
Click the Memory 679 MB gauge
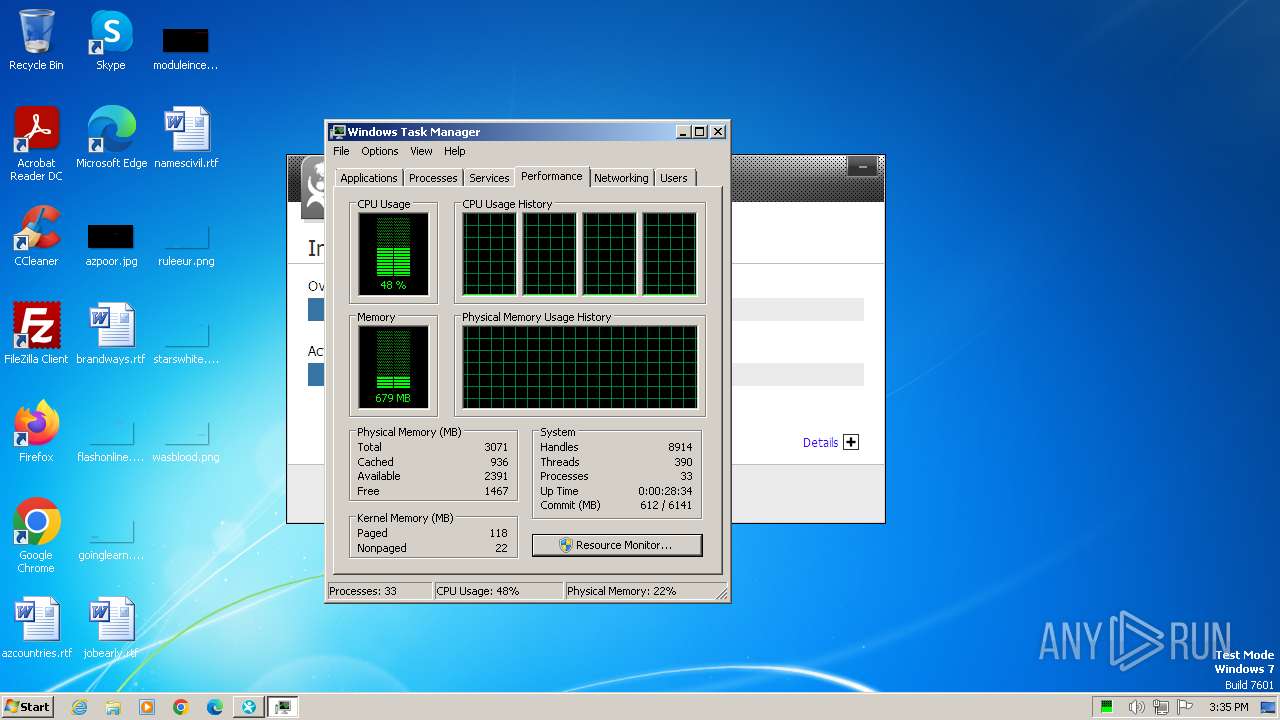[x=393, y=367]
